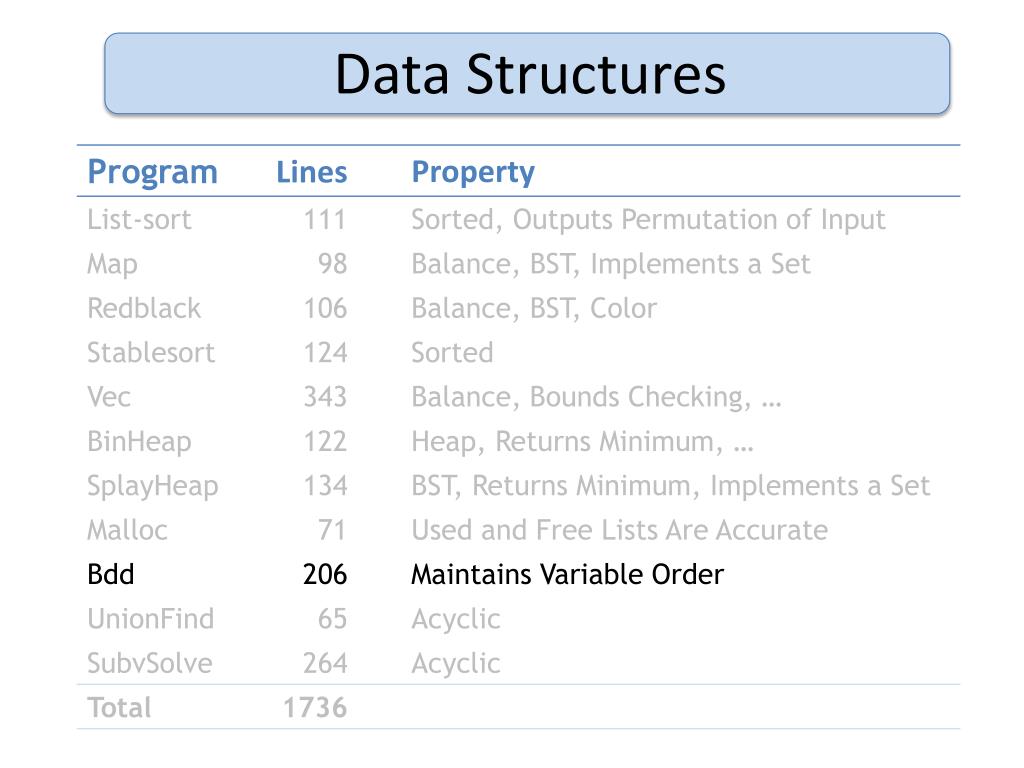
Task: Select the highlighted Bdd program name
Action: 110,575
